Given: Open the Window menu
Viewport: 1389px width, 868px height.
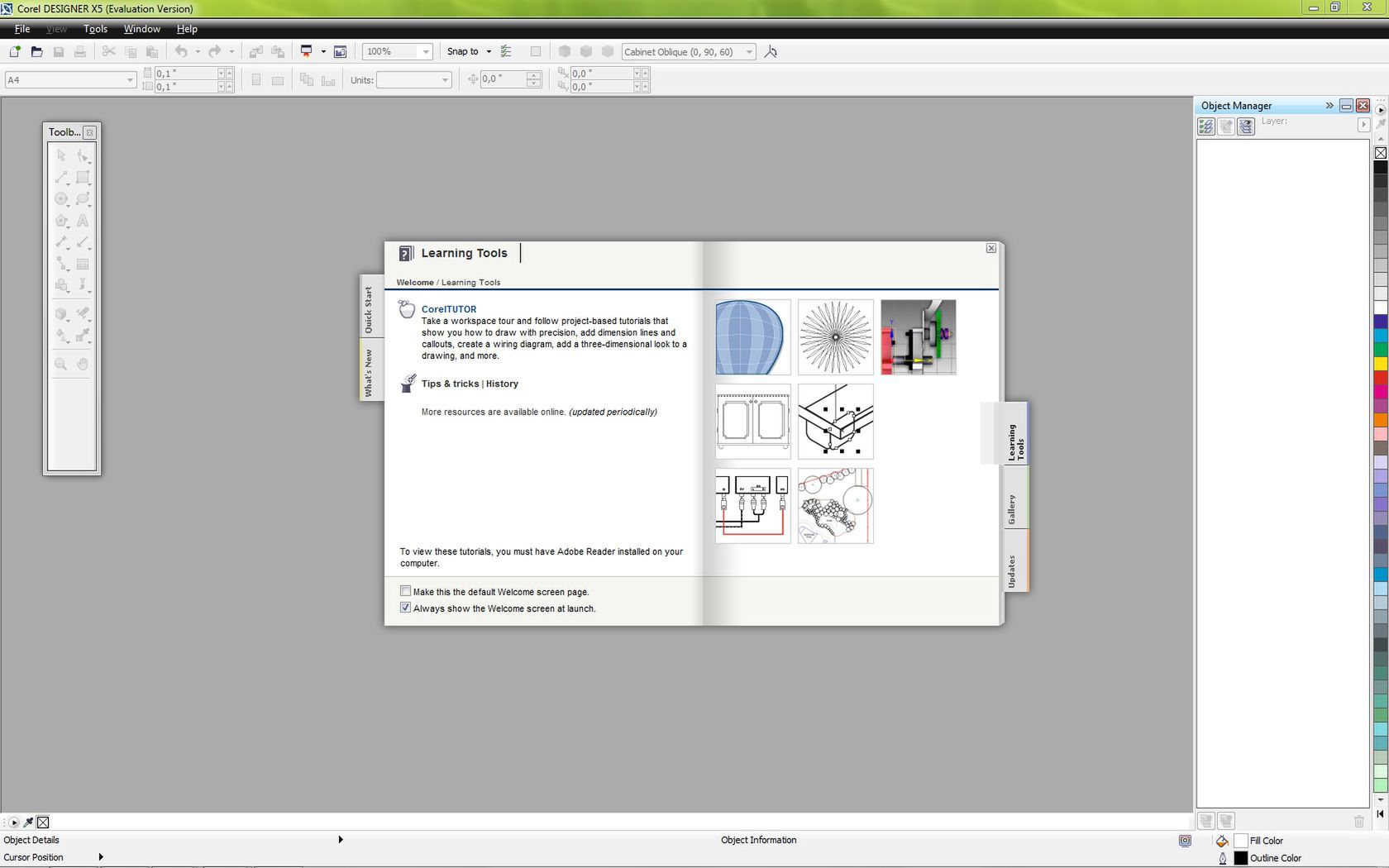Looking at the screenshot, I should [141, 29].
